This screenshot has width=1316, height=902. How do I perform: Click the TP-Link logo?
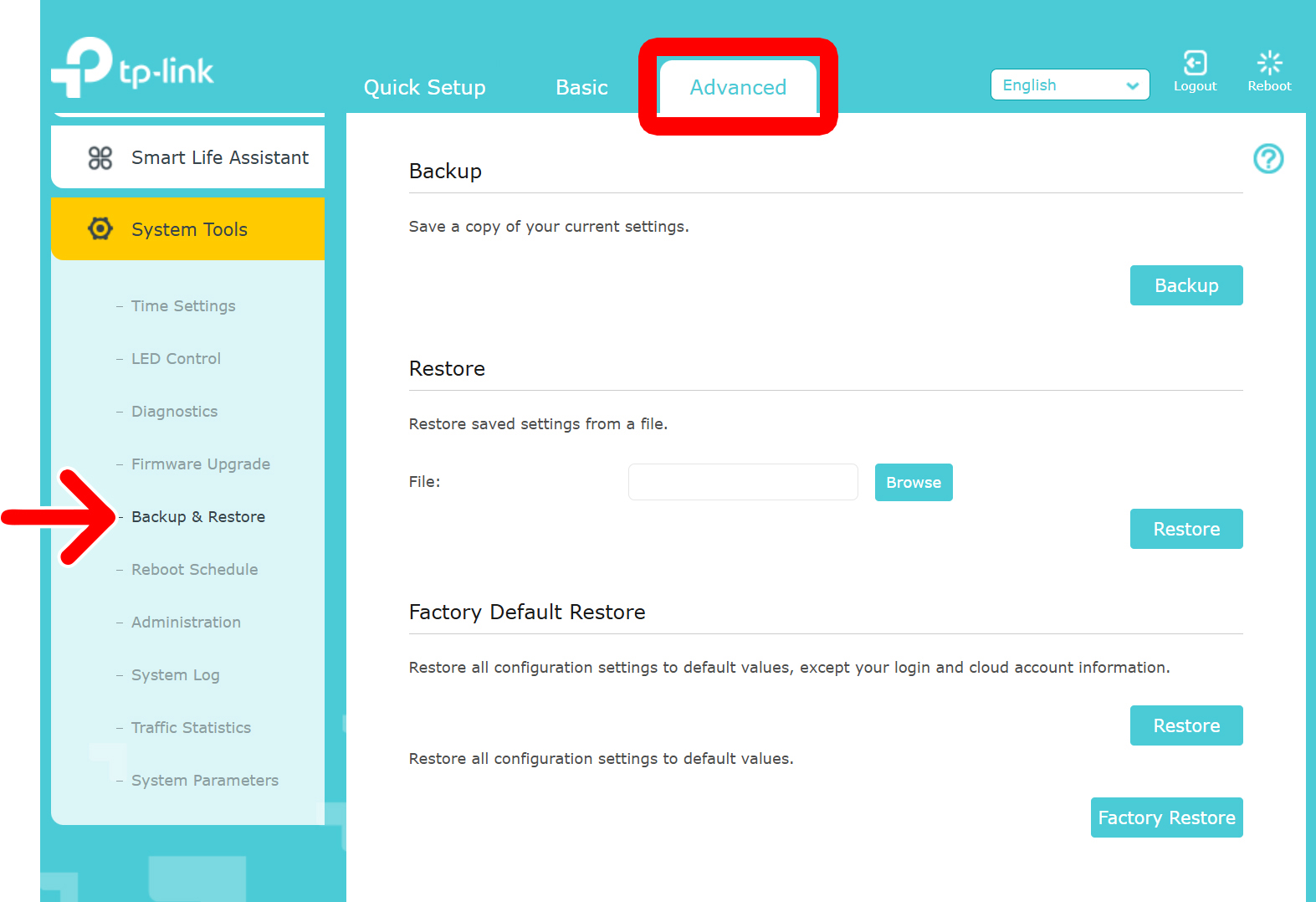[x=132, y=67]
